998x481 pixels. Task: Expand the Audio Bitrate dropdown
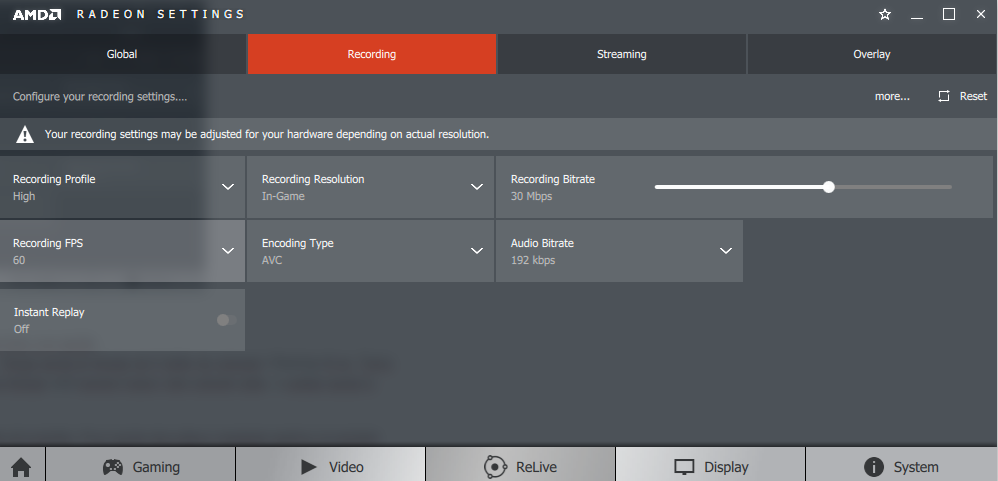point(726,251)
